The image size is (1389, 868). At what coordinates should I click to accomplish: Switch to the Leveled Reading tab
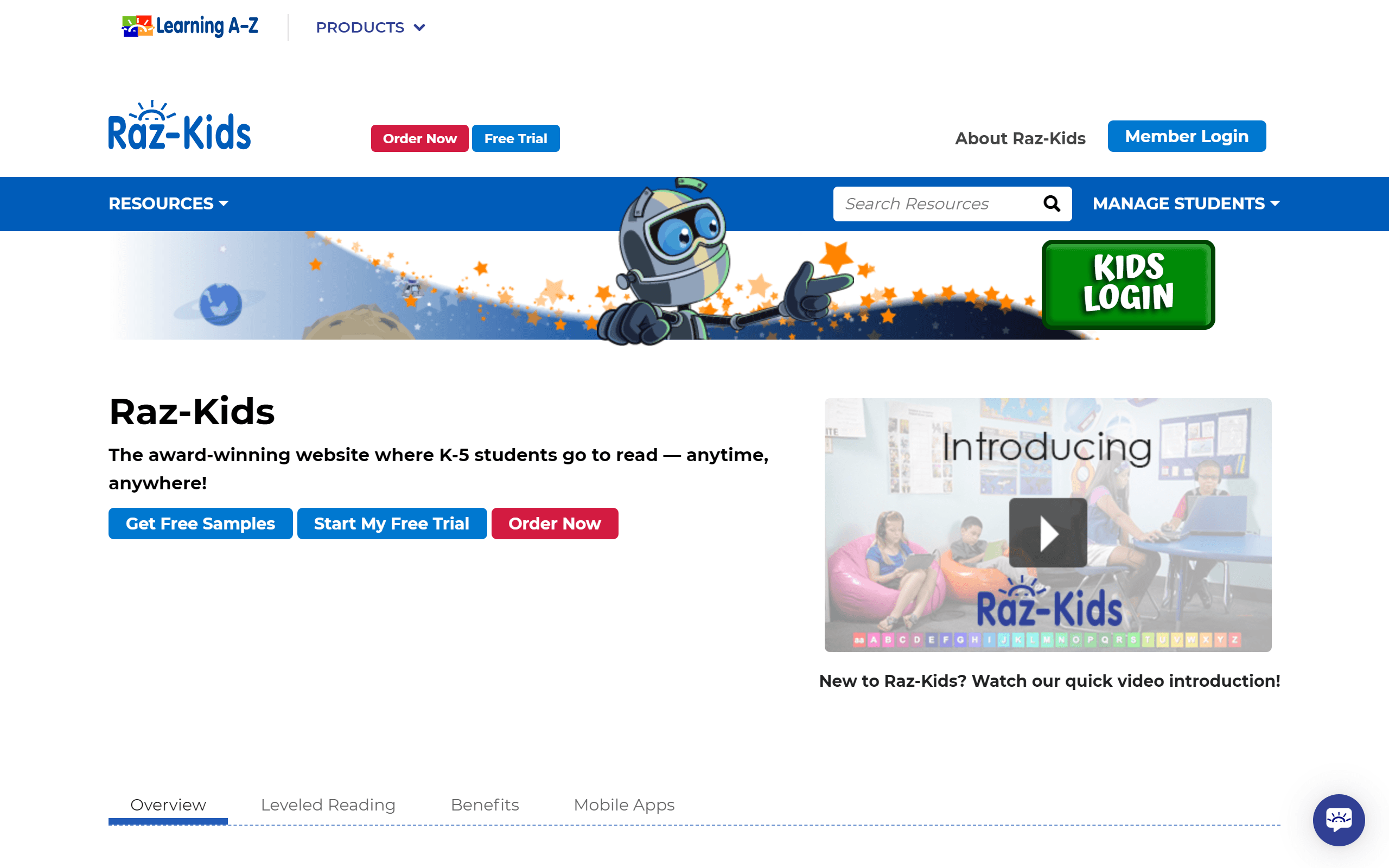click(328, 805)
